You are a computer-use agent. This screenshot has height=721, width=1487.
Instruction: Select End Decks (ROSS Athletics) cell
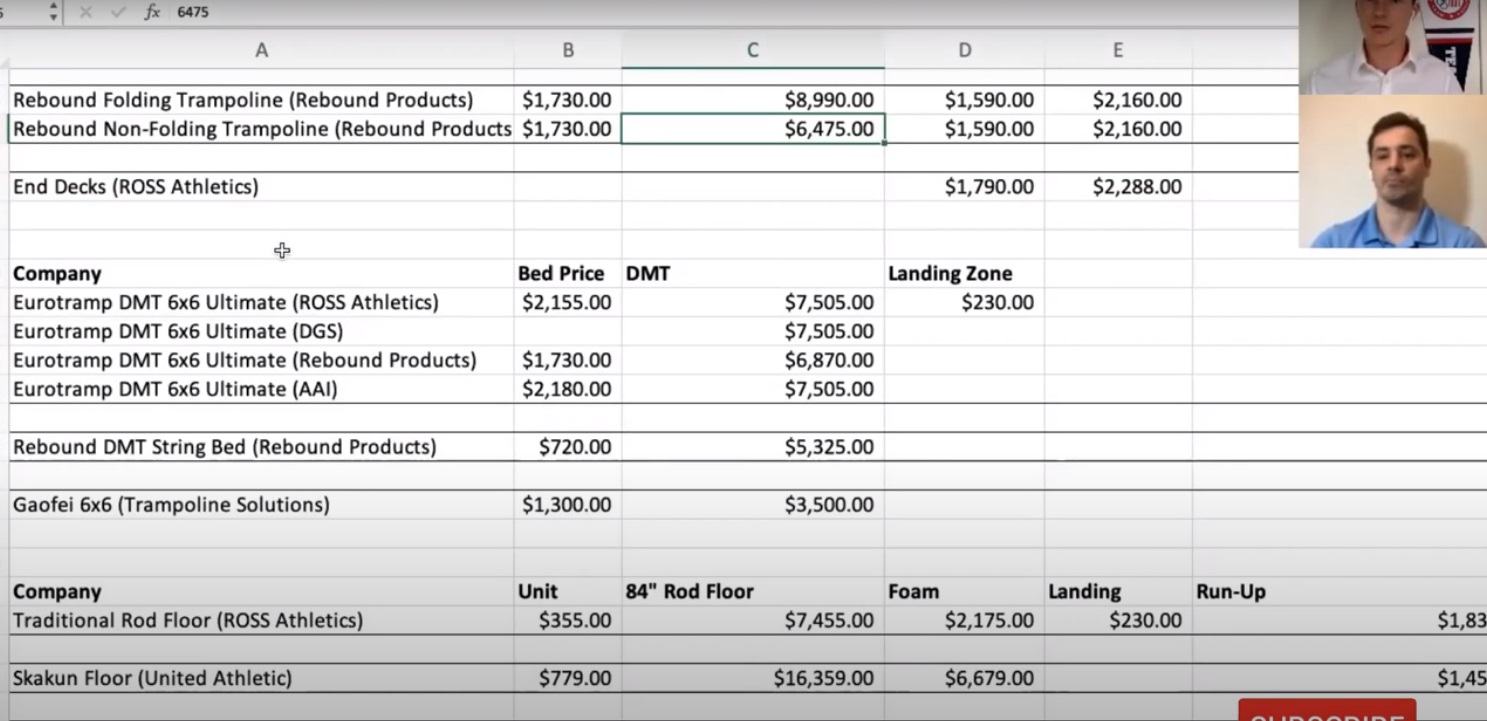point(262,187)
